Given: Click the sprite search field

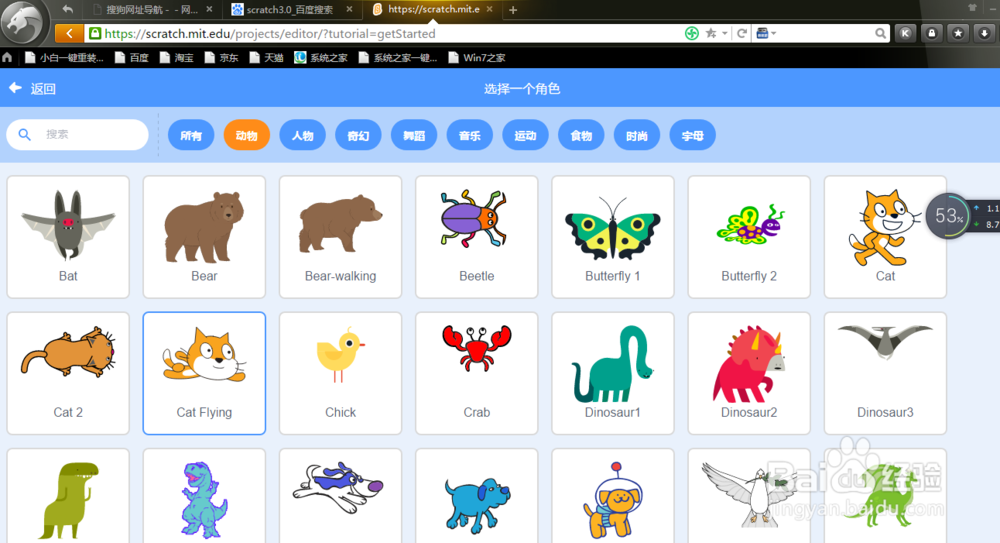Looking at the screenshot, I should (78, 135).
